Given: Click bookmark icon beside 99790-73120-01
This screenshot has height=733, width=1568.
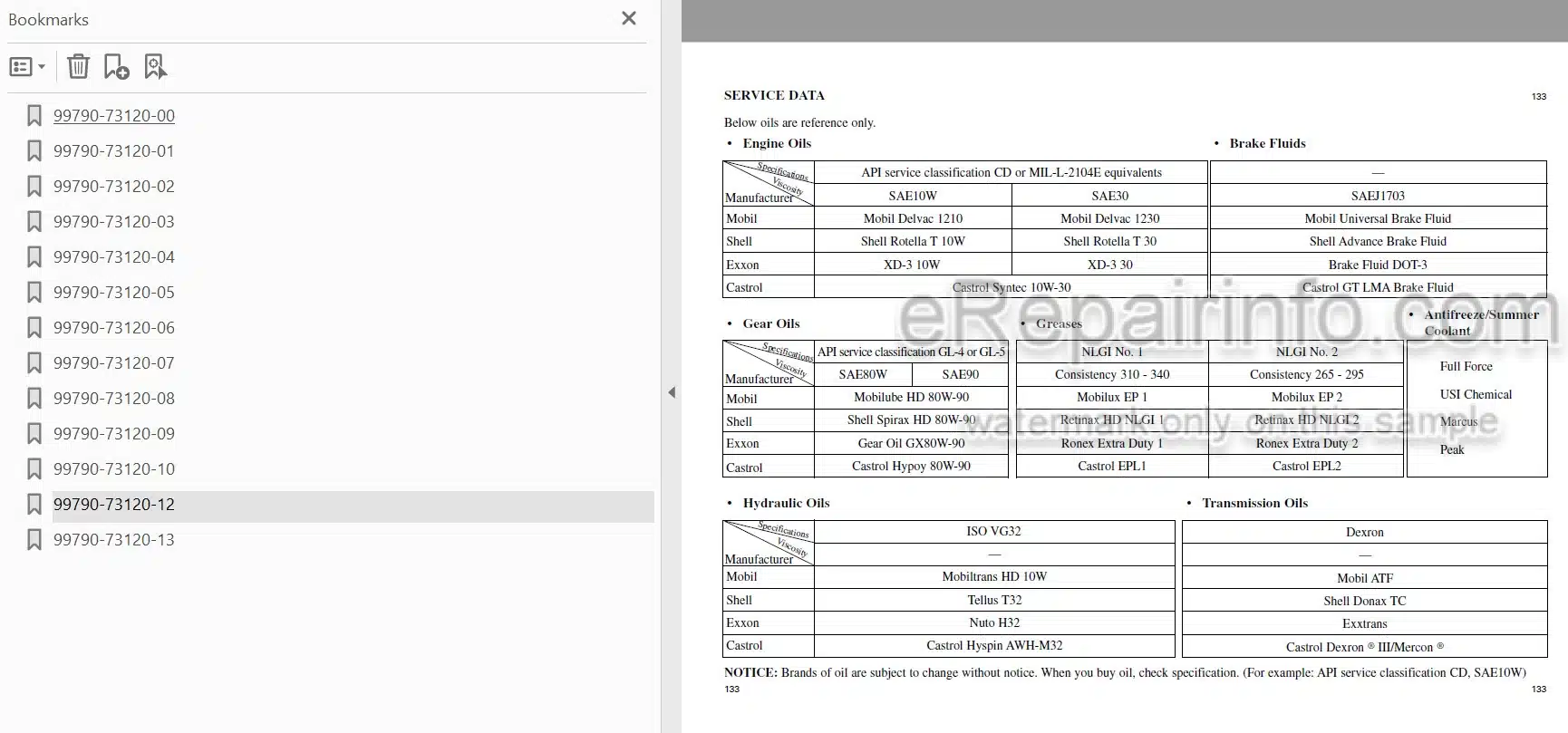Looking at the screenshot, I should click(x=34, y=151).
